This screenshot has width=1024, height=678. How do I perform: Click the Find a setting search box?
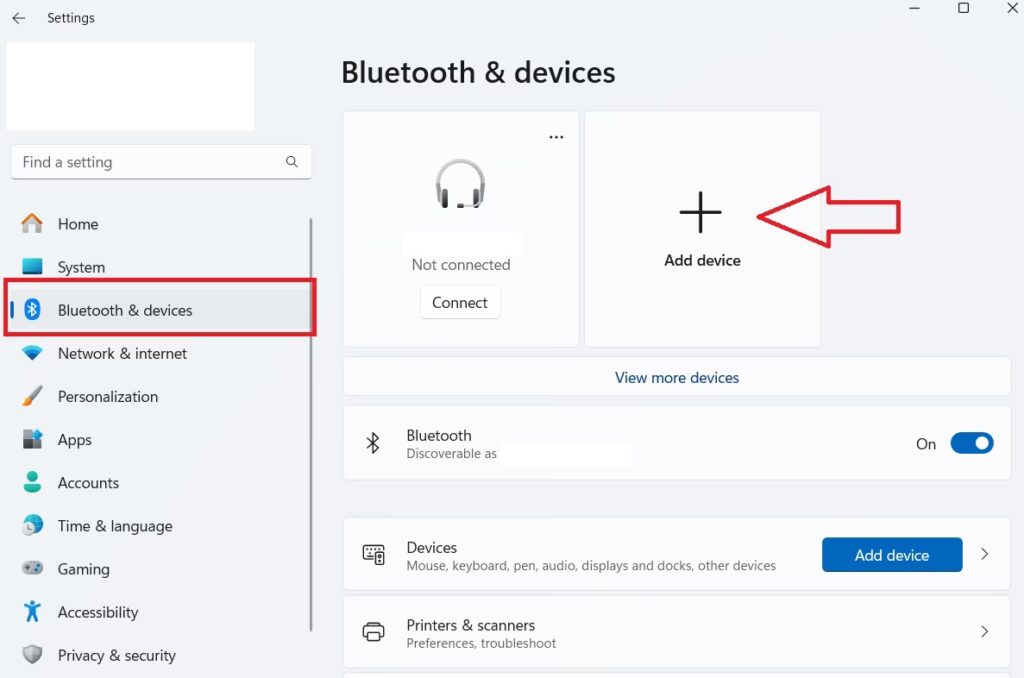(150, 162)
